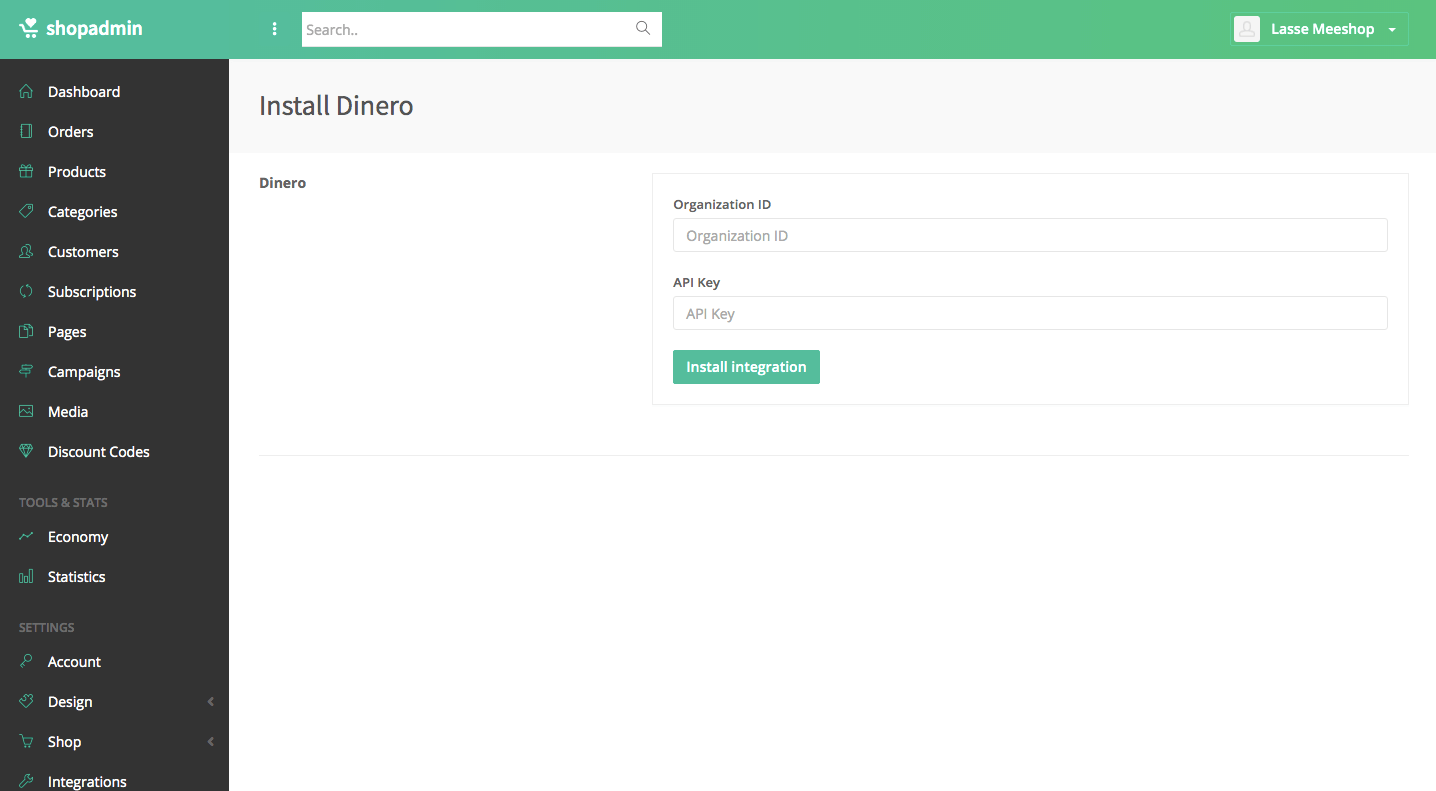Click the Campaigns signpost icon
The height and width of the screenshot is (791, 1436).
click(x=27, y=371)
